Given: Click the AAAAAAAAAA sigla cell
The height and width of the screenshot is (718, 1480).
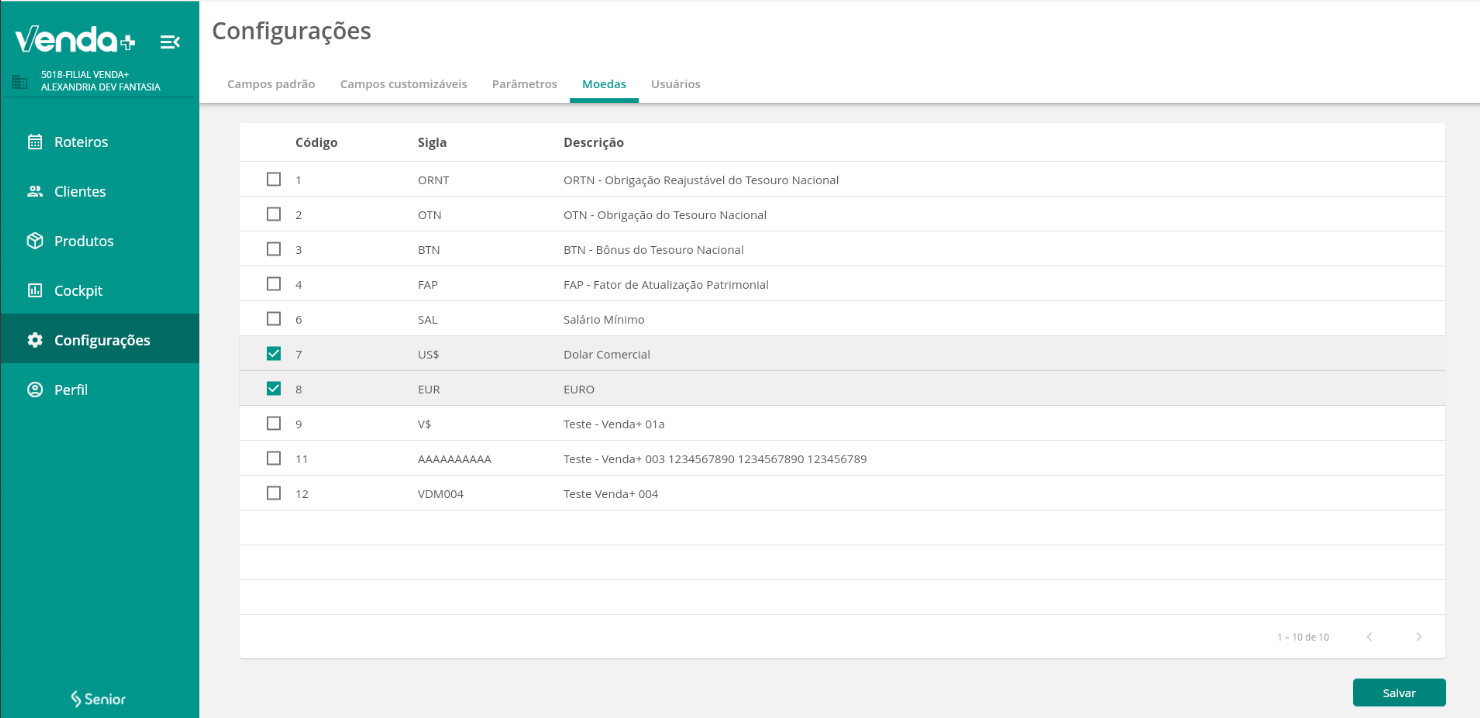Looking at the screenshot, I should pos(455,459).
